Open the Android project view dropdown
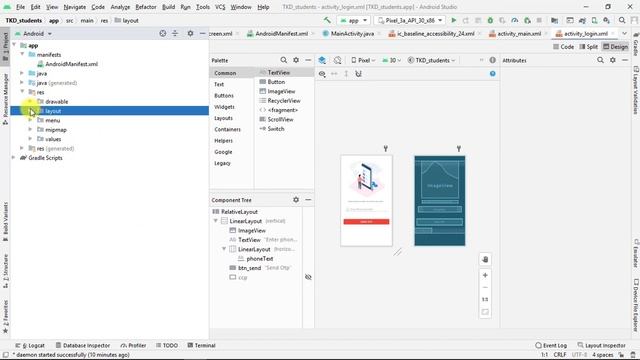640x360 pixels. [34, 33]
